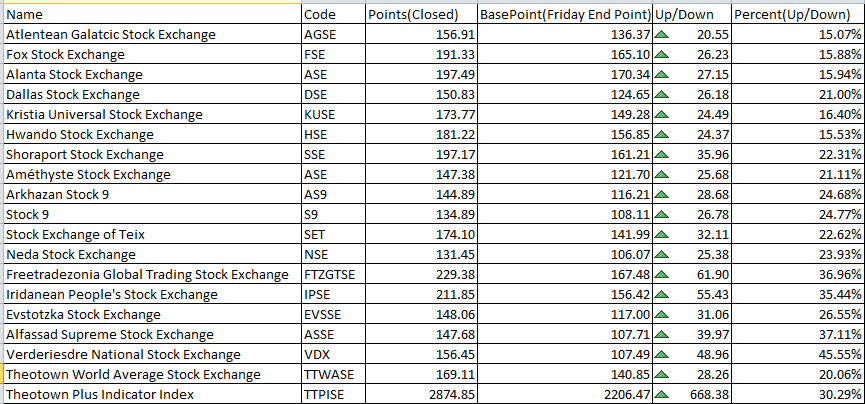Select the Code header cell
The width and height of the screenshot is (865, 404).
(334, 14)
